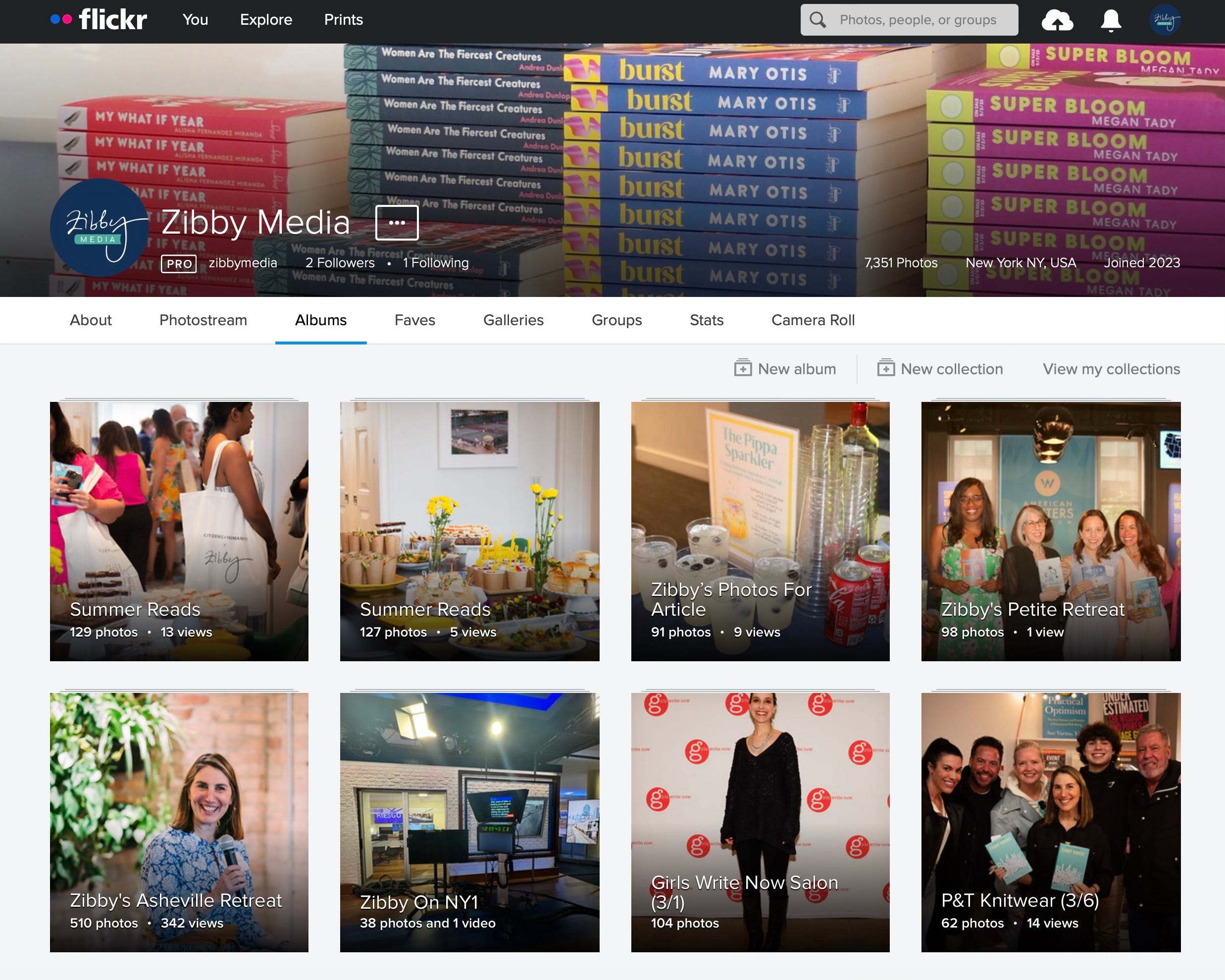Click the Joined 2023 text
Image resolution: width=1225 pixels, height=980 pixels.
(x=1141, y=262)
